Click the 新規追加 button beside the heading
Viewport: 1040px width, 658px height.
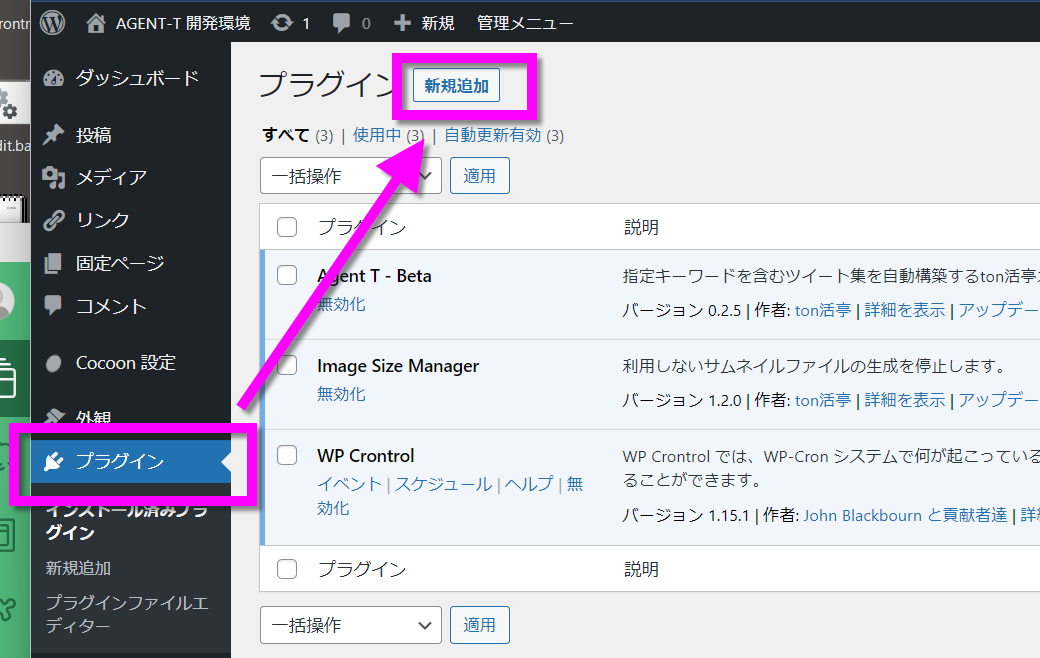tap(456, 86)
